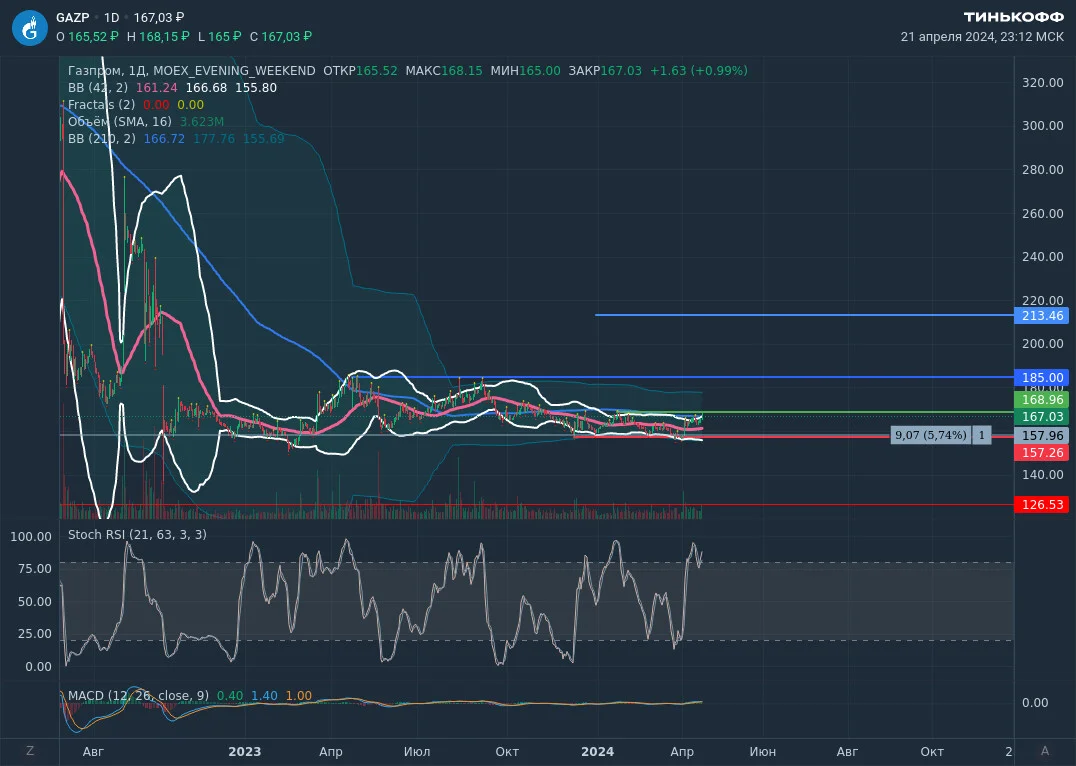
Task: Click the 157.96 gray price label
Action: pyautogui.click(x=1042, y=436)
